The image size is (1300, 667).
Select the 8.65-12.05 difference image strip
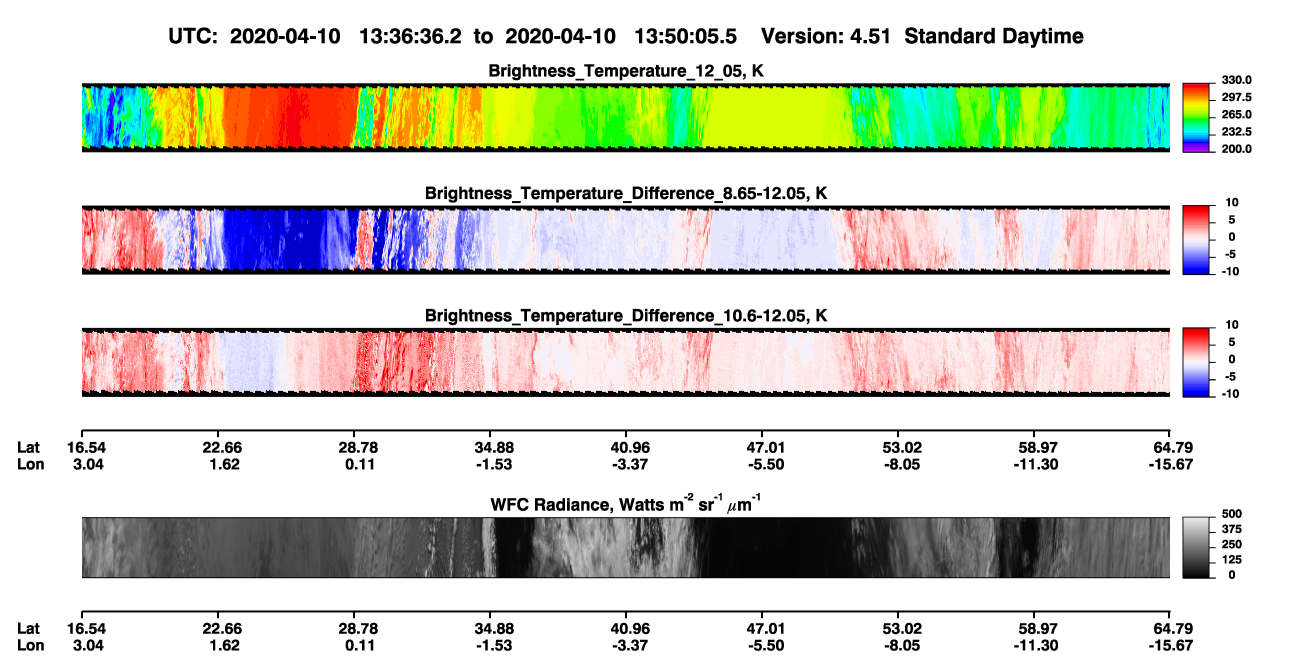[x=625, y=240]
